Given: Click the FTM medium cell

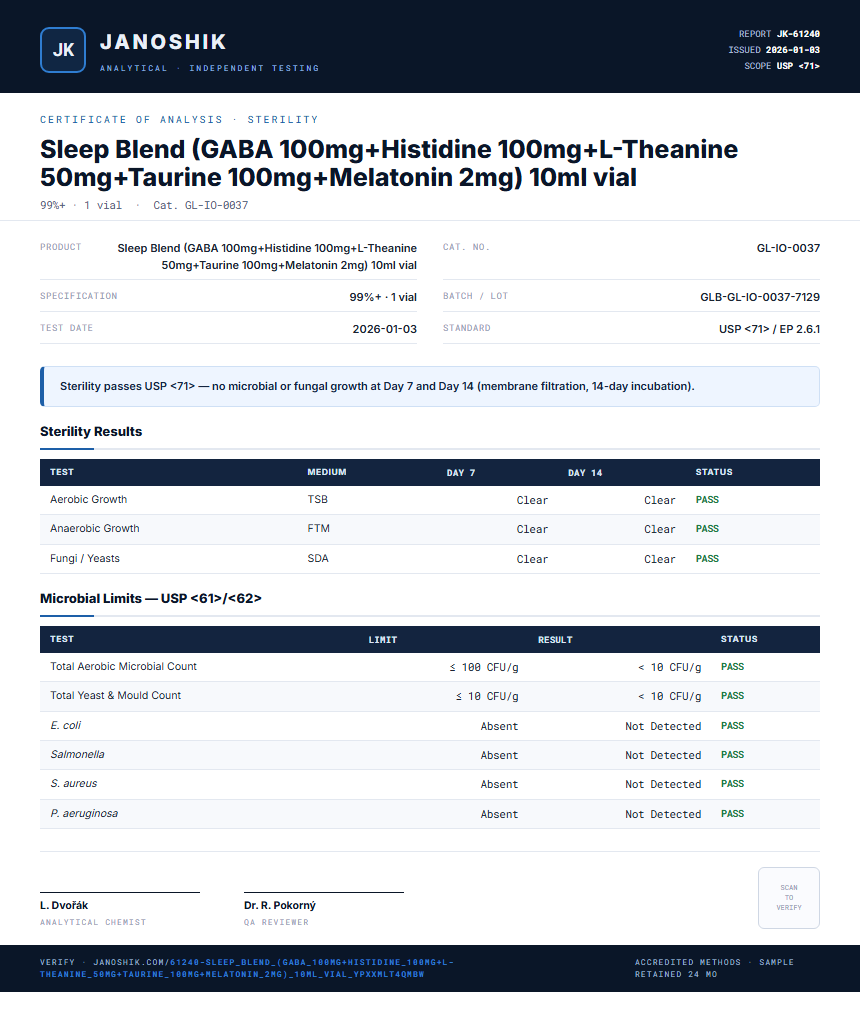Looking at the screenshot, I should click(318, 529).
